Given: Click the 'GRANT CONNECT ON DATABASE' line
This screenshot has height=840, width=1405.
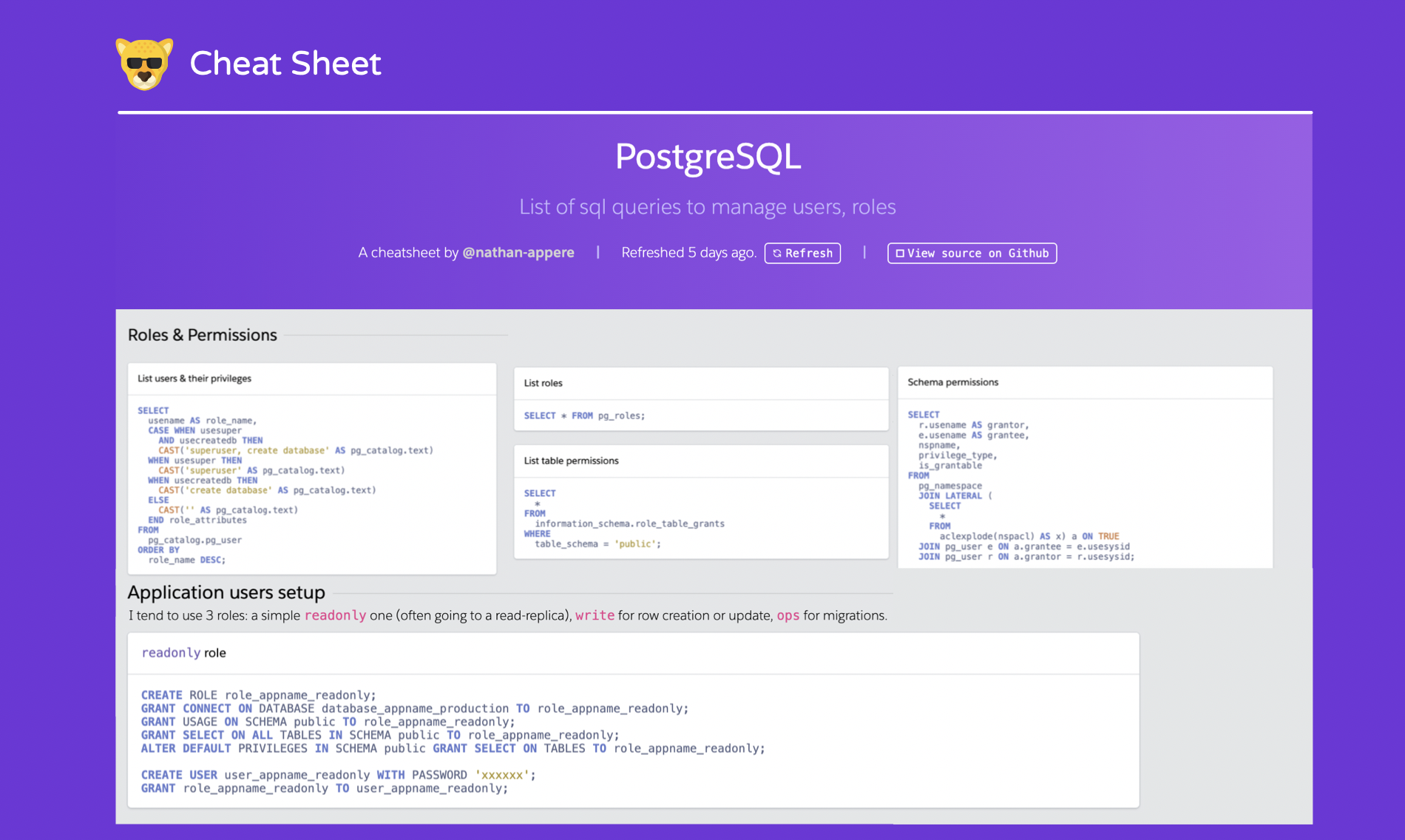Looking at the screenshot, I should (415, 708).
